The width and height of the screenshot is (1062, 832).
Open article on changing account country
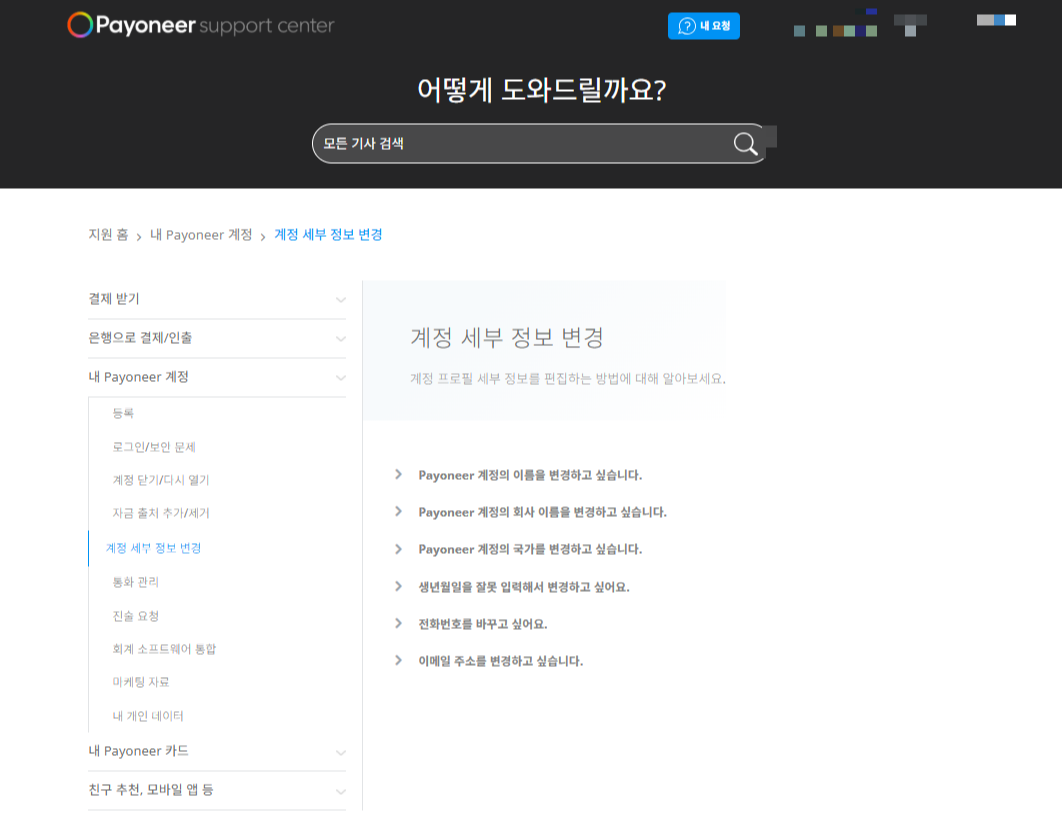coord(530,549)
